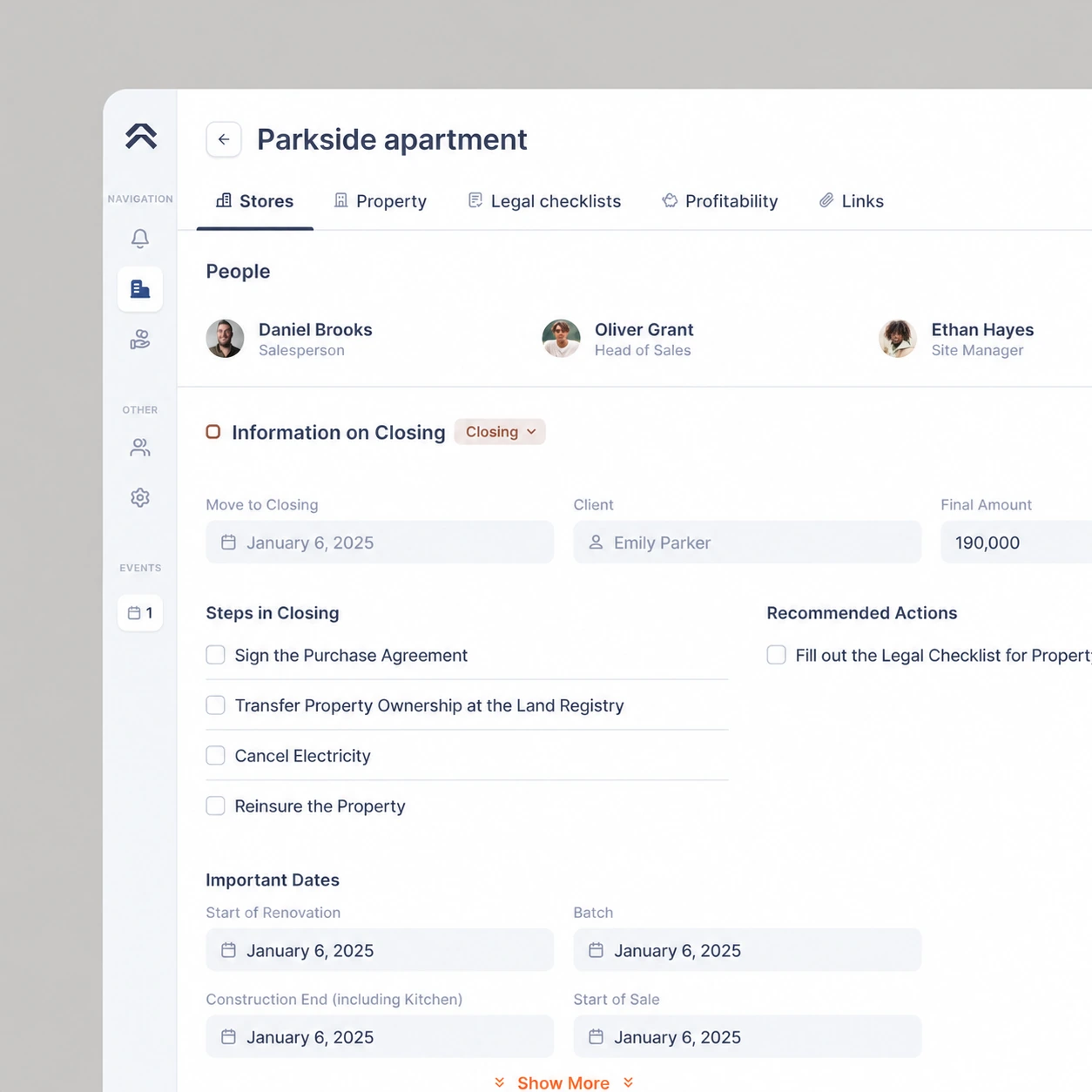Go back with the arrow button
The height and width of the screenshot is (1092, 1092).
coord(224,139)
